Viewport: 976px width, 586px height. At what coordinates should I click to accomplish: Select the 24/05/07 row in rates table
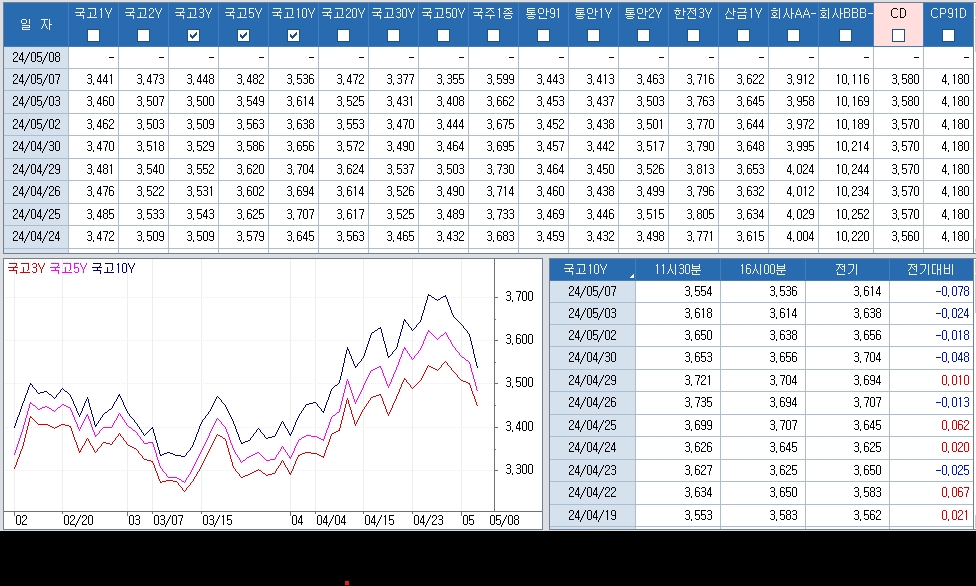coord(488,80)
